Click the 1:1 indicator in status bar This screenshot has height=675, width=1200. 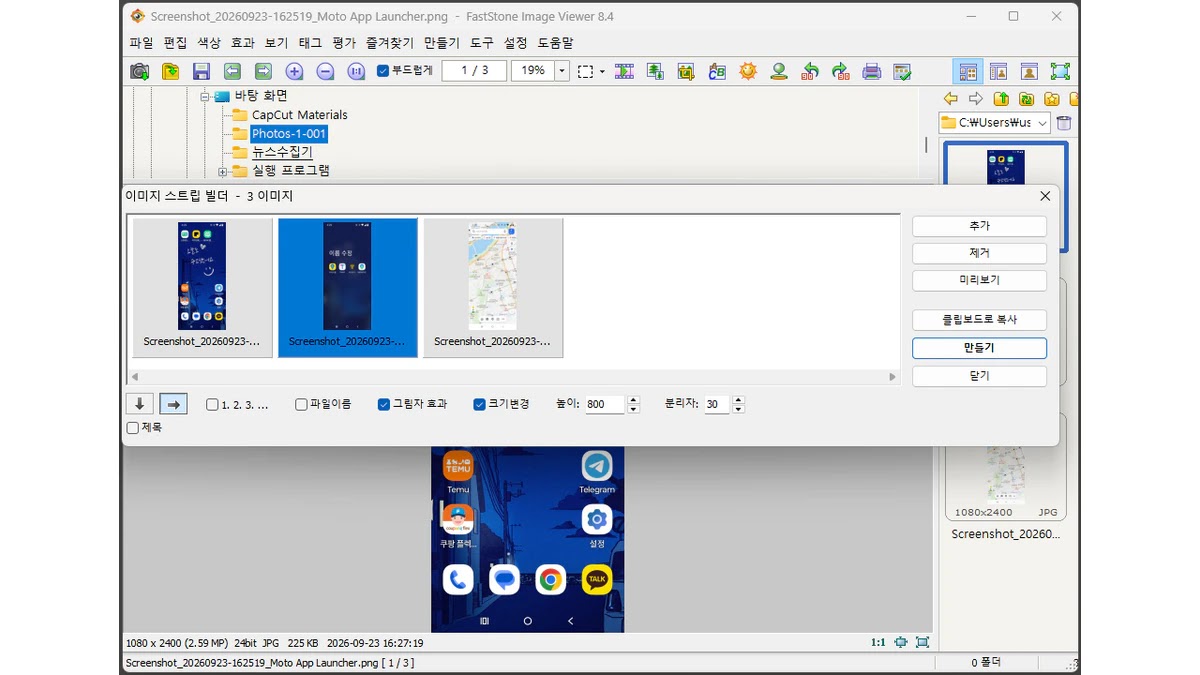(877, 642)
